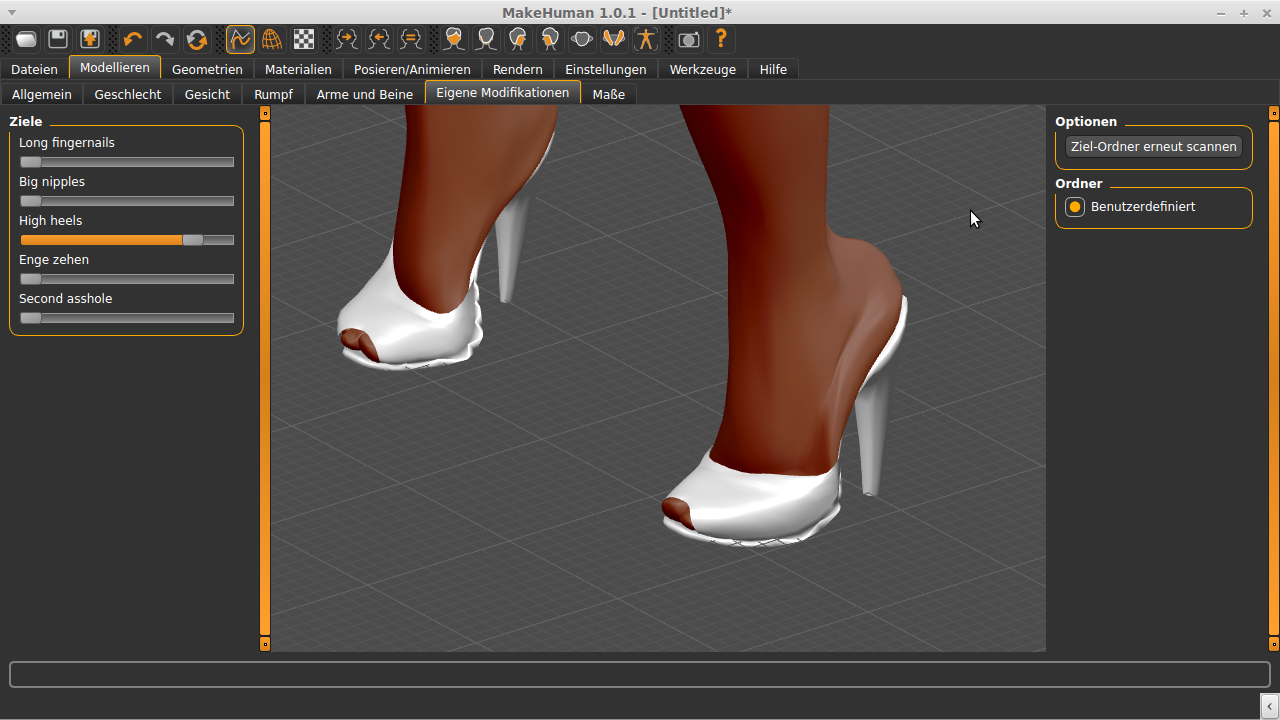Image resolution: width=1280 pixels, height=720 pixels.
Task: Click the Export toolbar icon
Action: (x=90, y=39)
